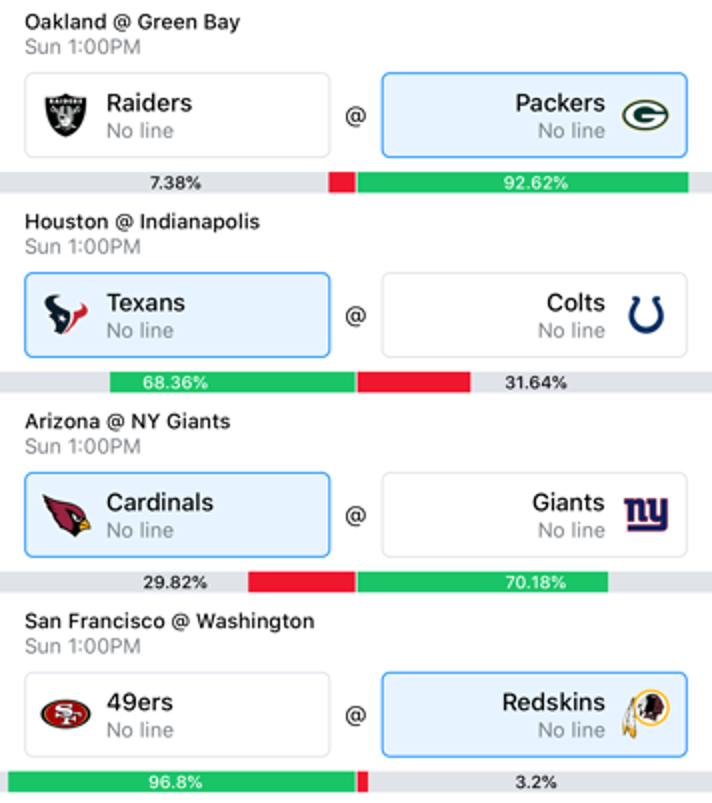Toggle the selected Texans pick card

[x=177, y=315]
